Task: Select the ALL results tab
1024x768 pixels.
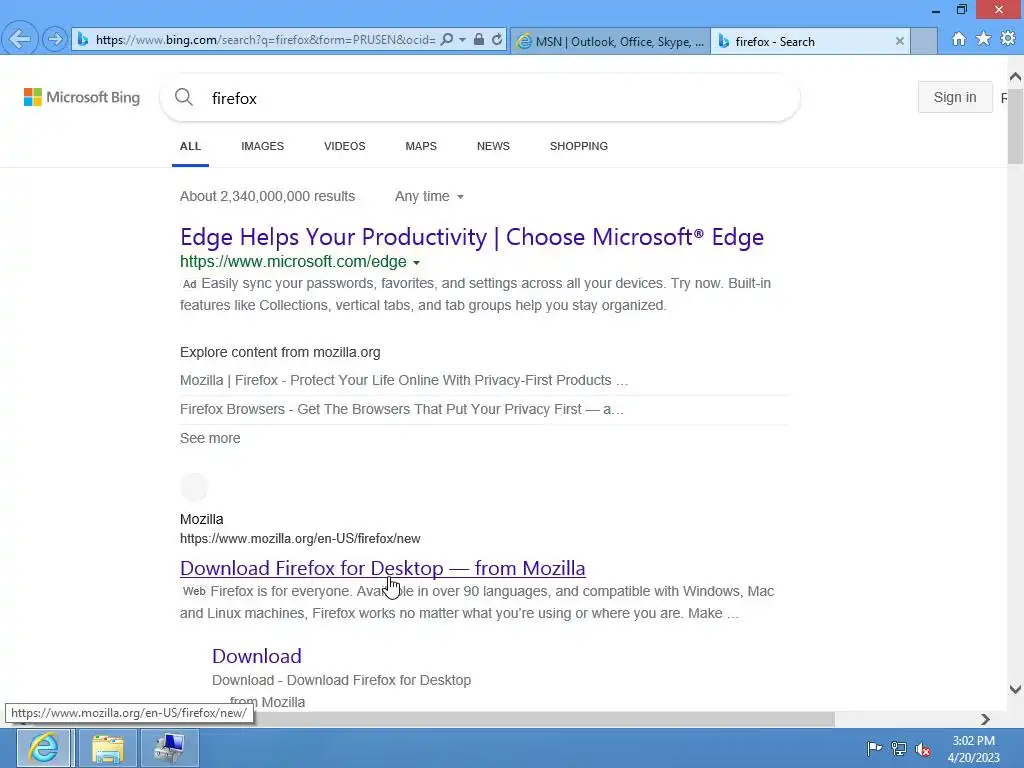Action: [x=190, y=146]
